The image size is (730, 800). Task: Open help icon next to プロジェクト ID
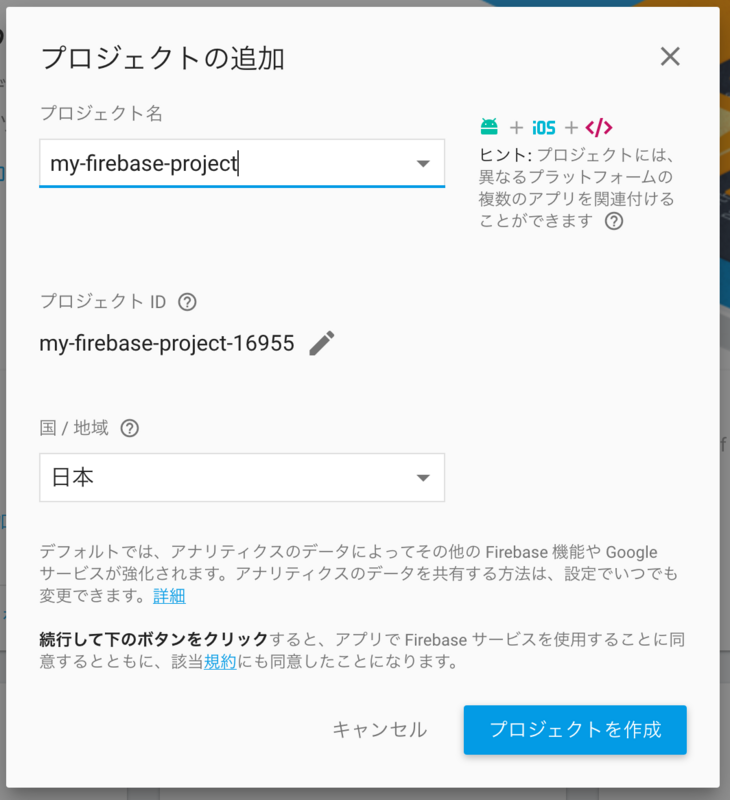(x=187, y=302)
